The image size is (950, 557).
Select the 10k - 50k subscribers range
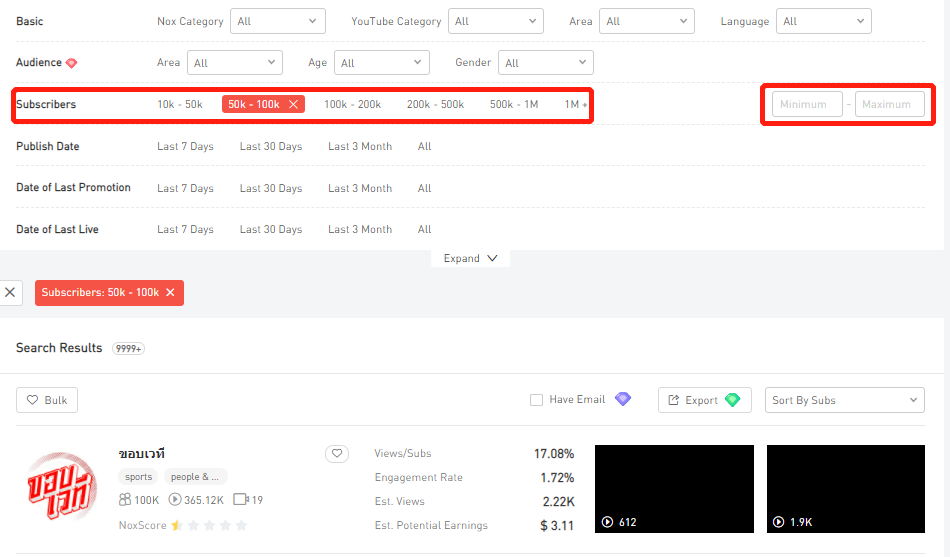[x=180, y=104]
